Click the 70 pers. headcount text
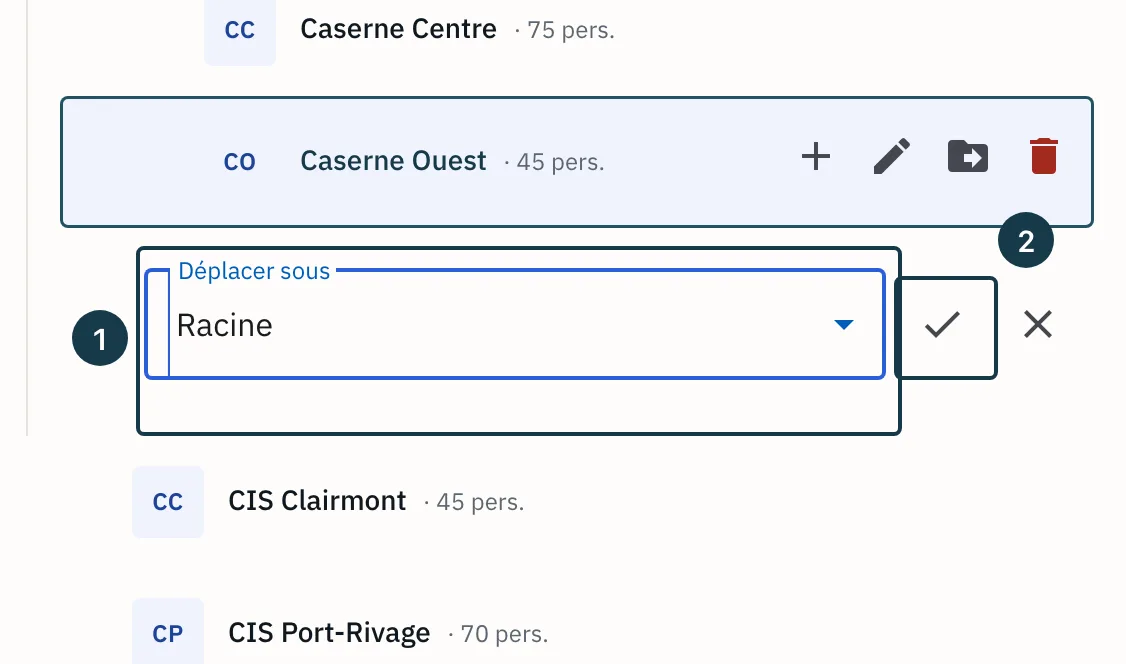 point(504,635)
